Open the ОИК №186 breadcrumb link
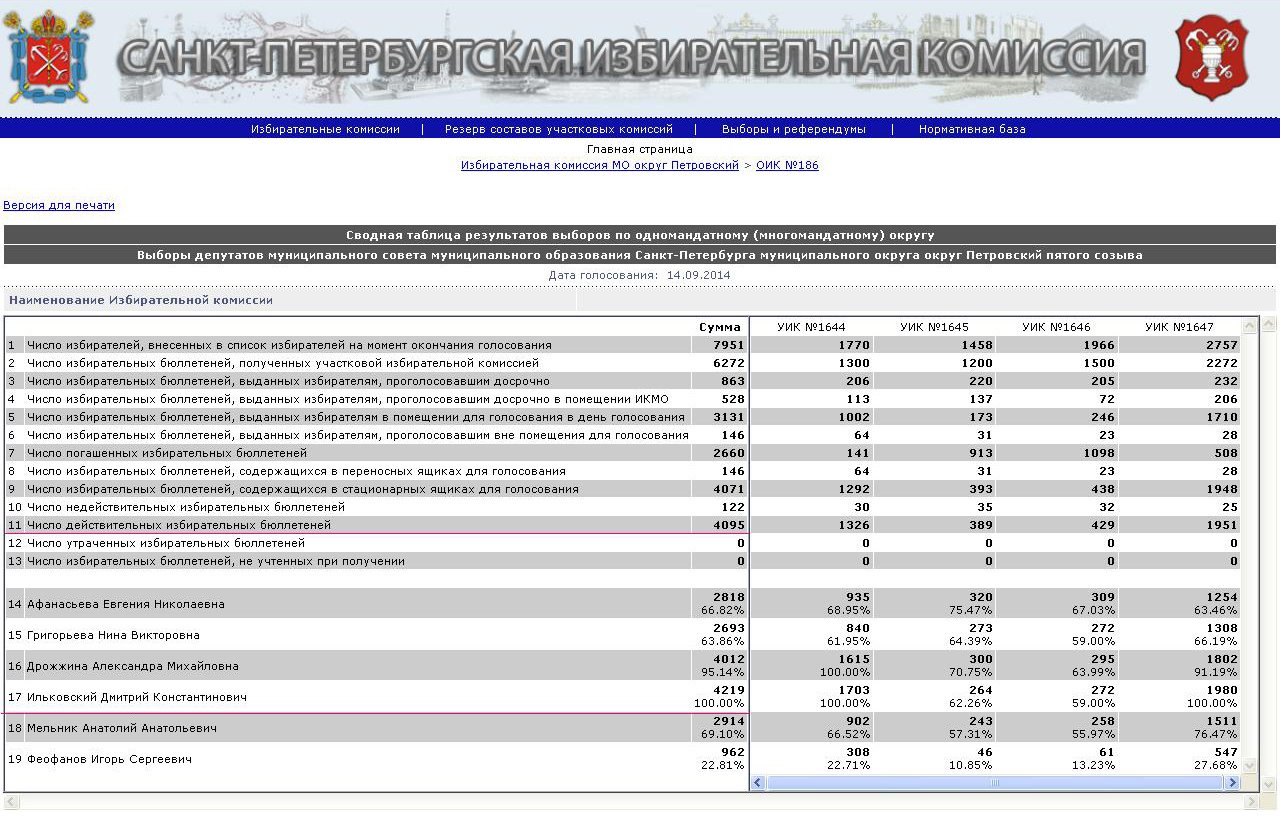 786,165
